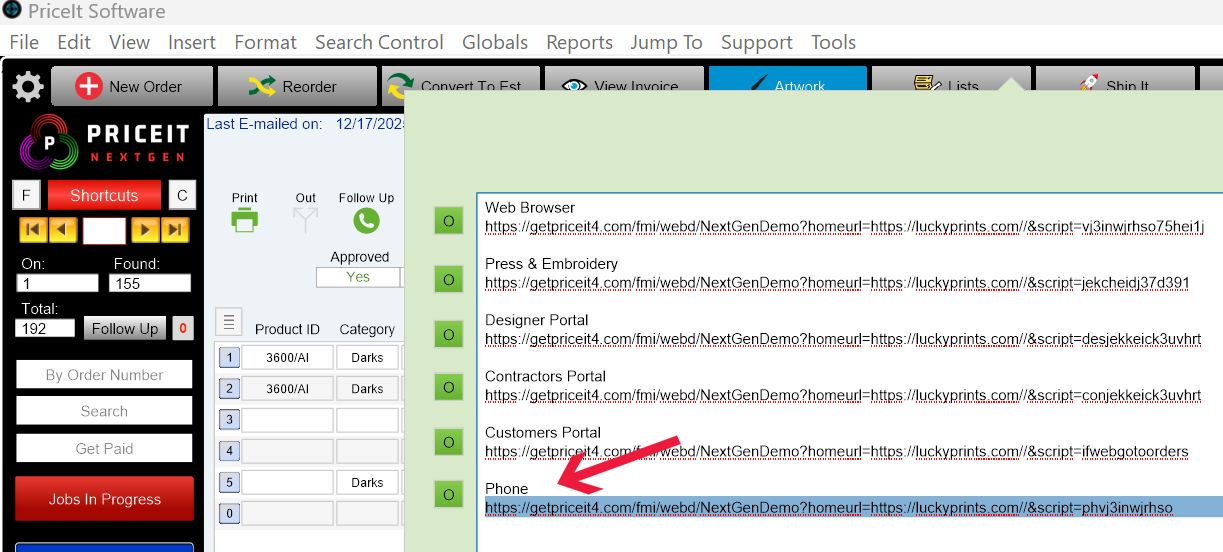Image resolution: width=1223 pixels, height=552 pixels.
Task: Click the Press & Embroidery URL link
Action: coord(837,283)
